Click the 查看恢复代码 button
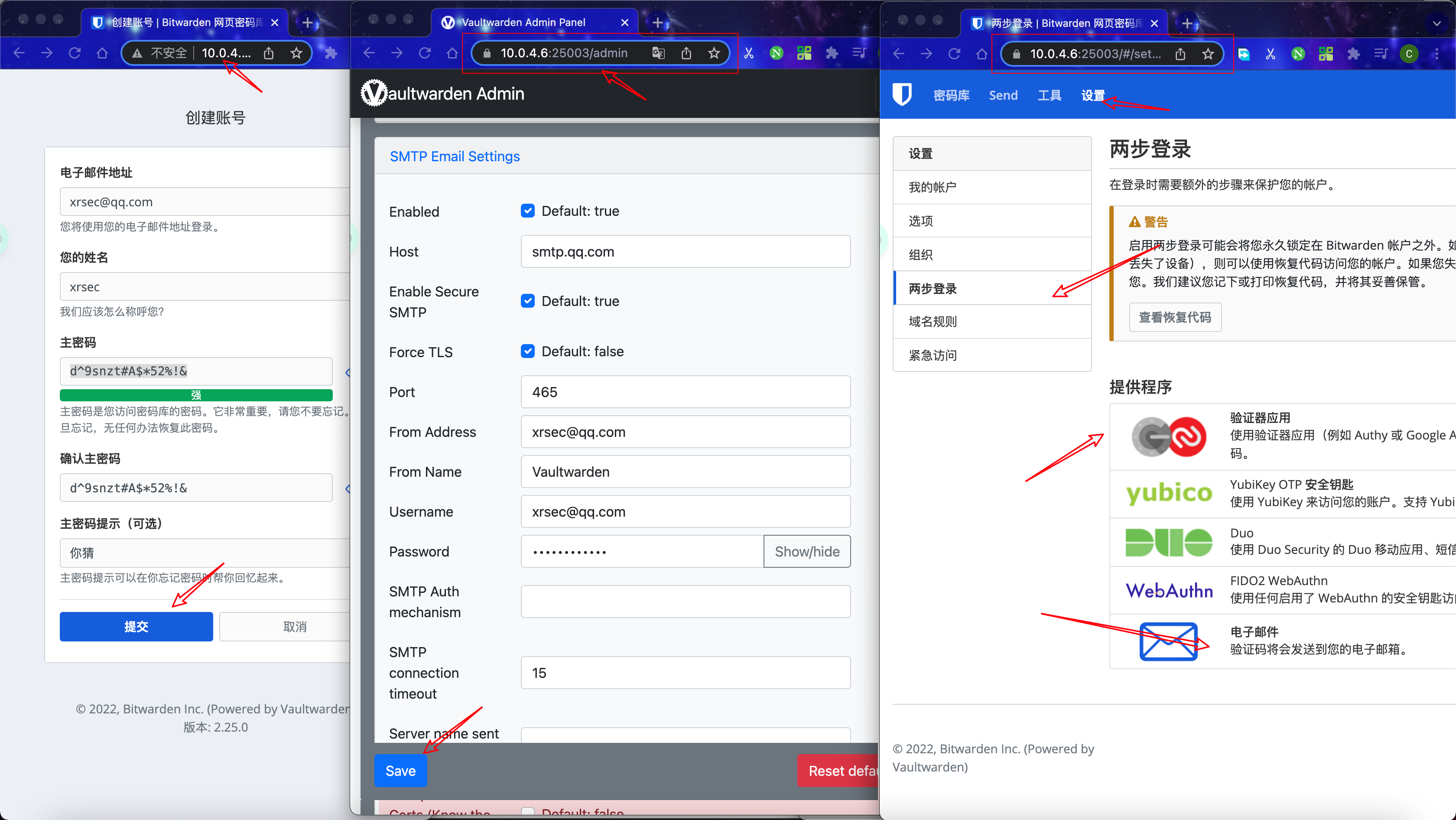 pyautogui.click(x=1174, y=317)
